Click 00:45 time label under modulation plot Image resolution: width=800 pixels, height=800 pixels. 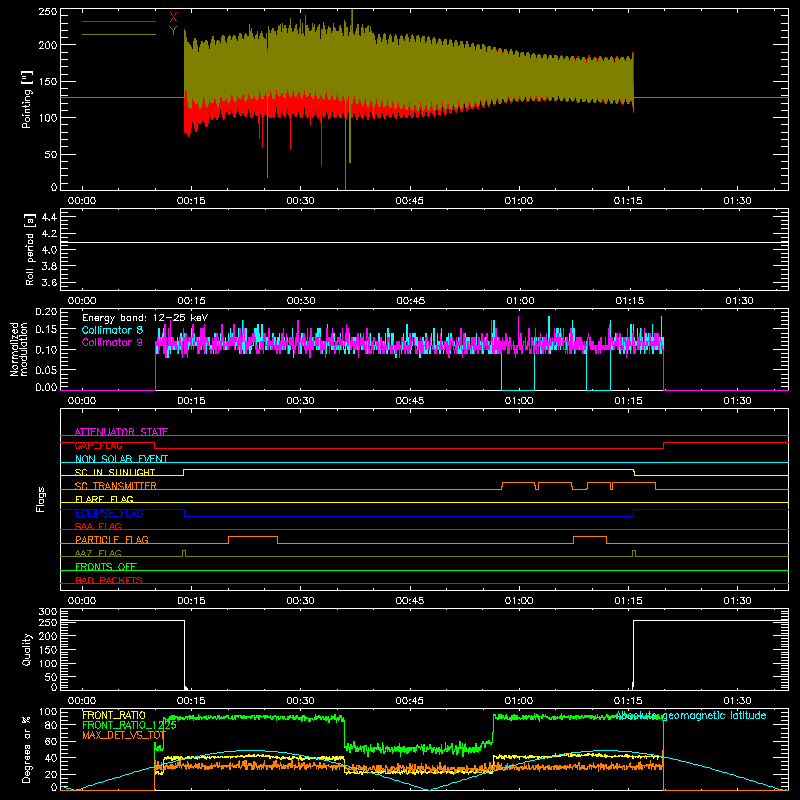(410, 401)
